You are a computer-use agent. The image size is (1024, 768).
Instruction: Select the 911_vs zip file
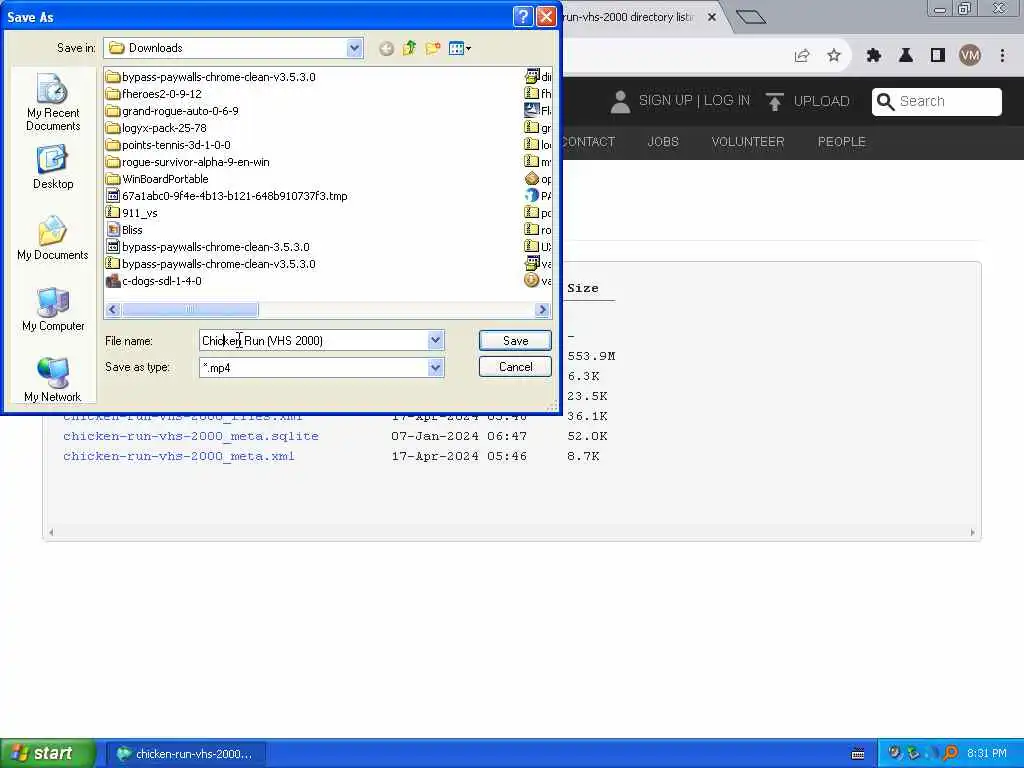pos(132,213)
